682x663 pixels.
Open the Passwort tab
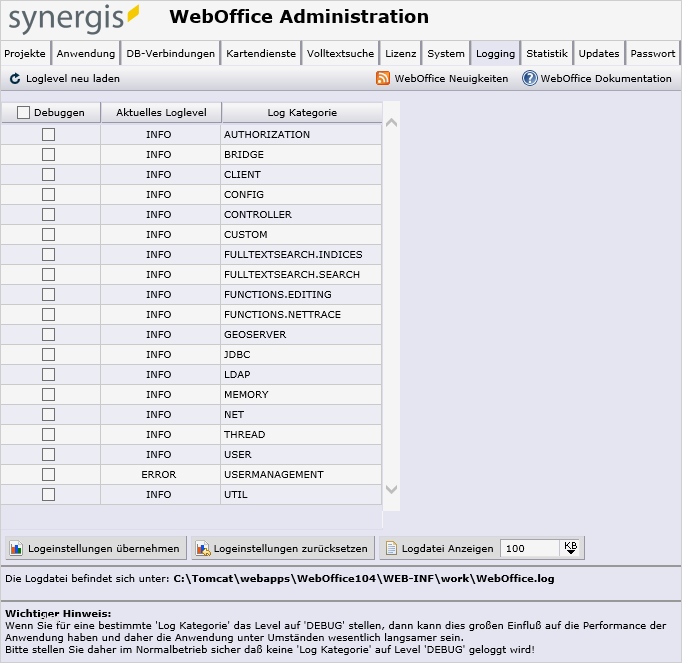tap(652, 54)
